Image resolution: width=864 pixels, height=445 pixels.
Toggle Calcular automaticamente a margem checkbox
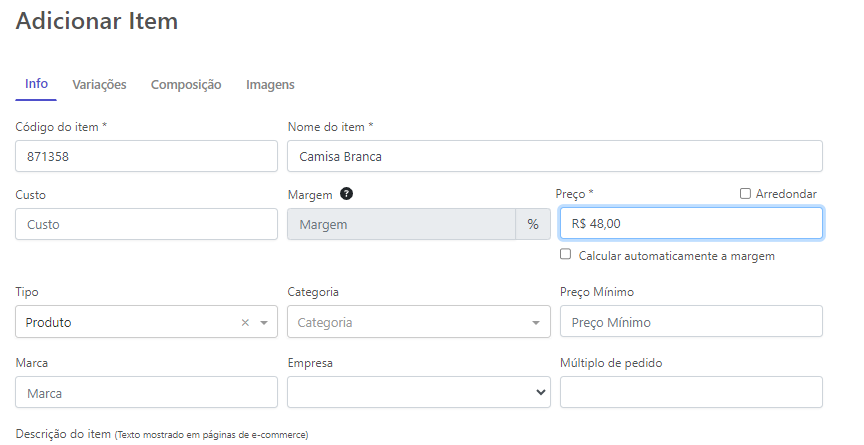click(x=566, y=255)
